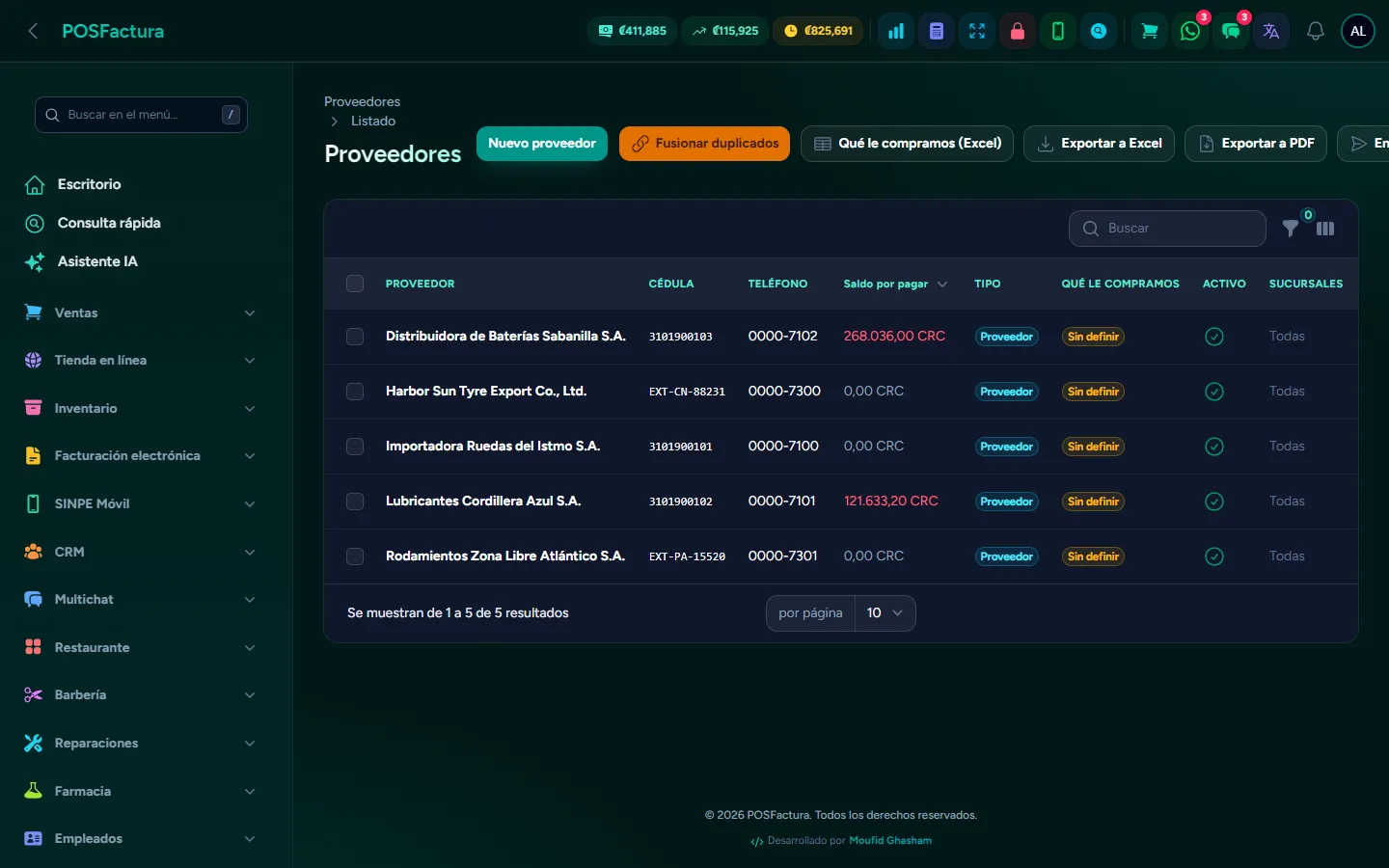1389x868 pixels.
Task: Expand Restaurante sidebar item
Action: pos(141,647)
